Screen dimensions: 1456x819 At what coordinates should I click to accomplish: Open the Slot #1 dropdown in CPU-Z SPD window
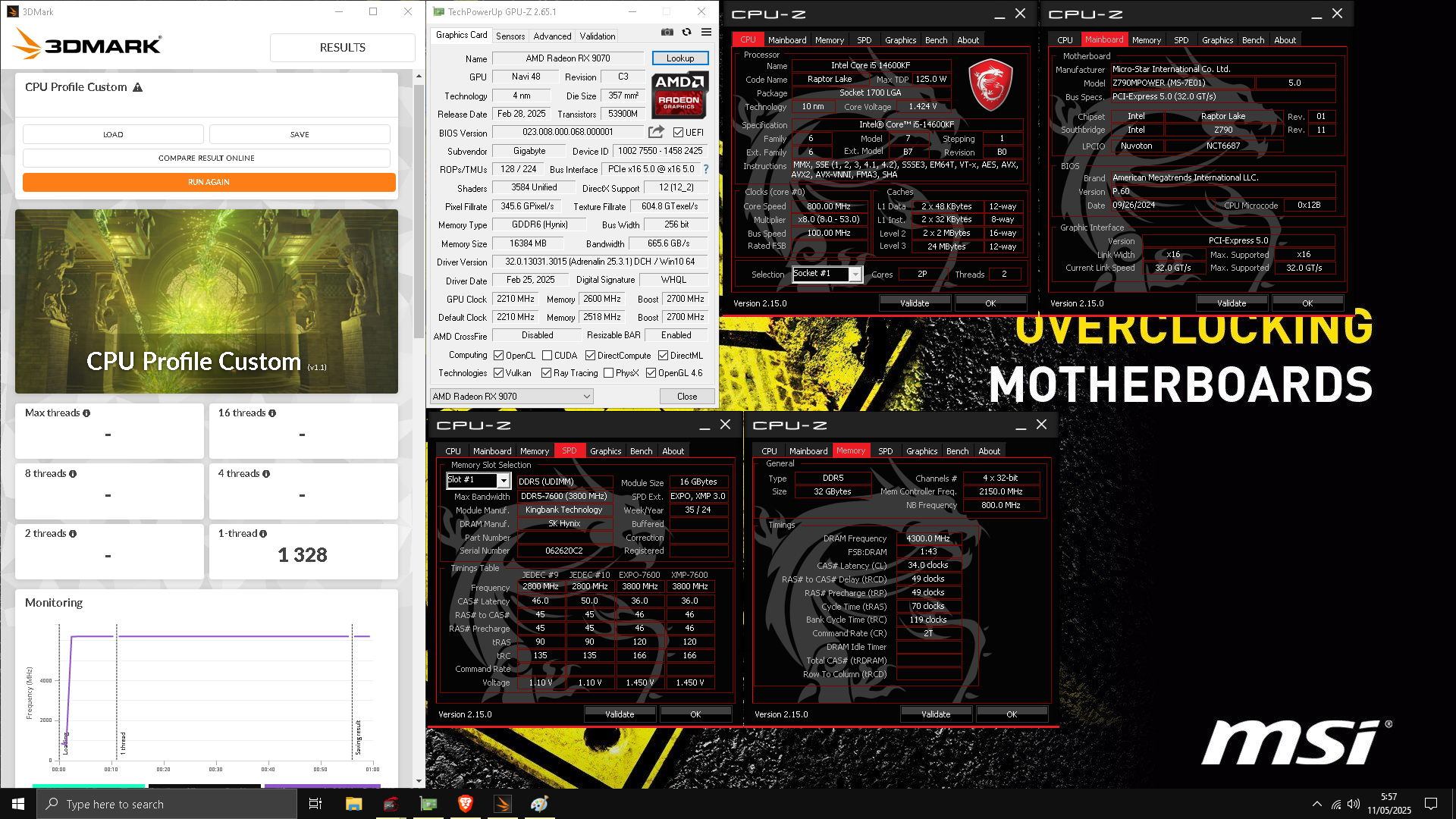[x=479, y=481]
